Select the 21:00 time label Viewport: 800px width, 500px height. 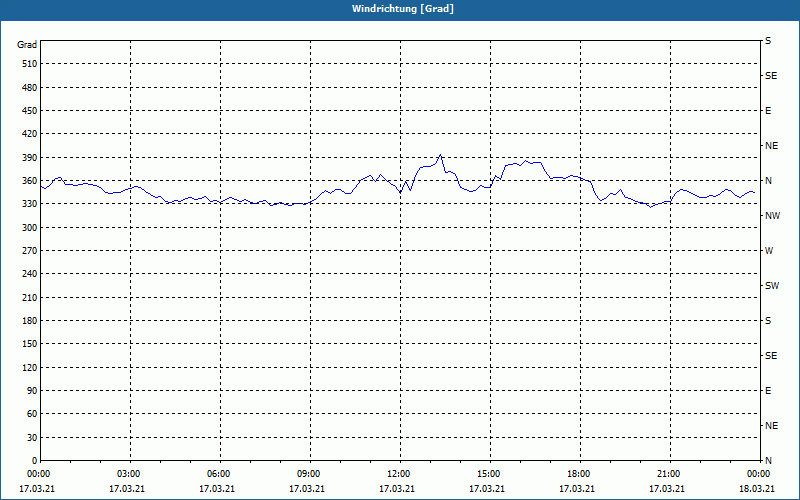pos(668,474)
